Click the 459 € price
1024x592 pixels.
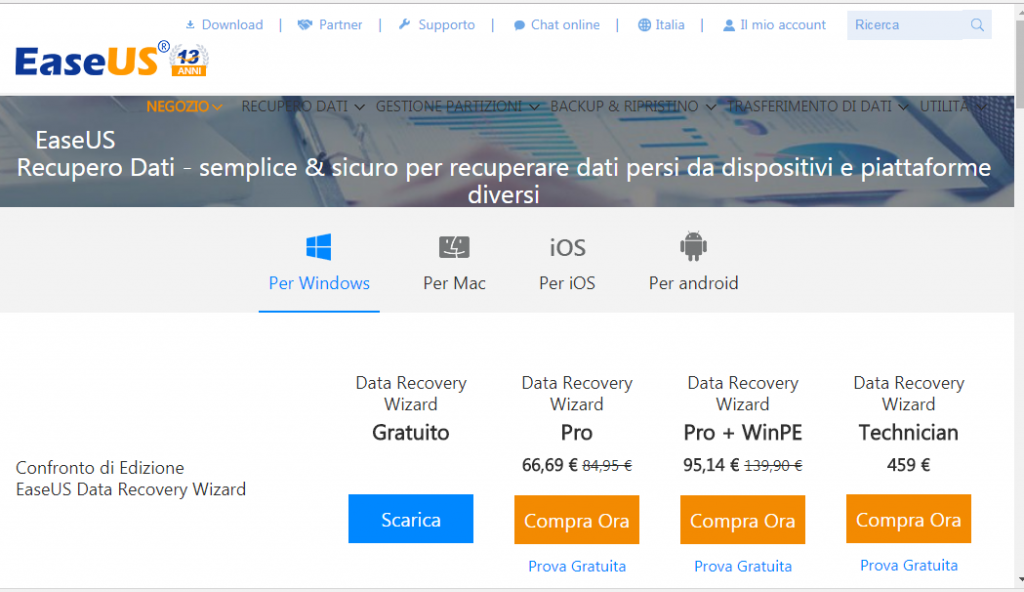[x=908, y=465]
